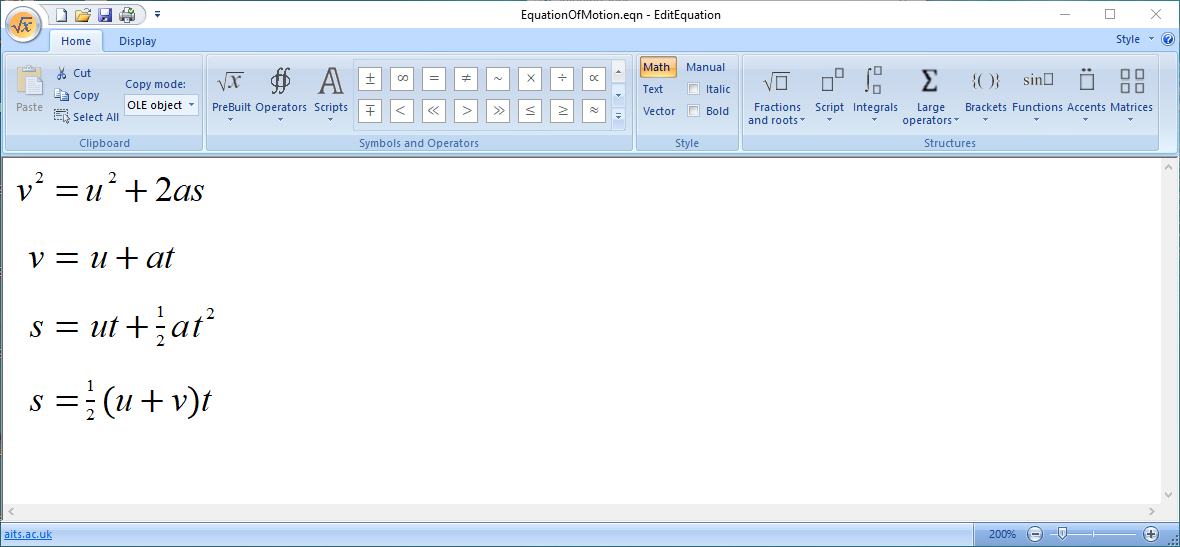Open the aits.ac.uk link
Image resolution: width=1180 pixels, height=547 pixels.
tap(28, 534)
